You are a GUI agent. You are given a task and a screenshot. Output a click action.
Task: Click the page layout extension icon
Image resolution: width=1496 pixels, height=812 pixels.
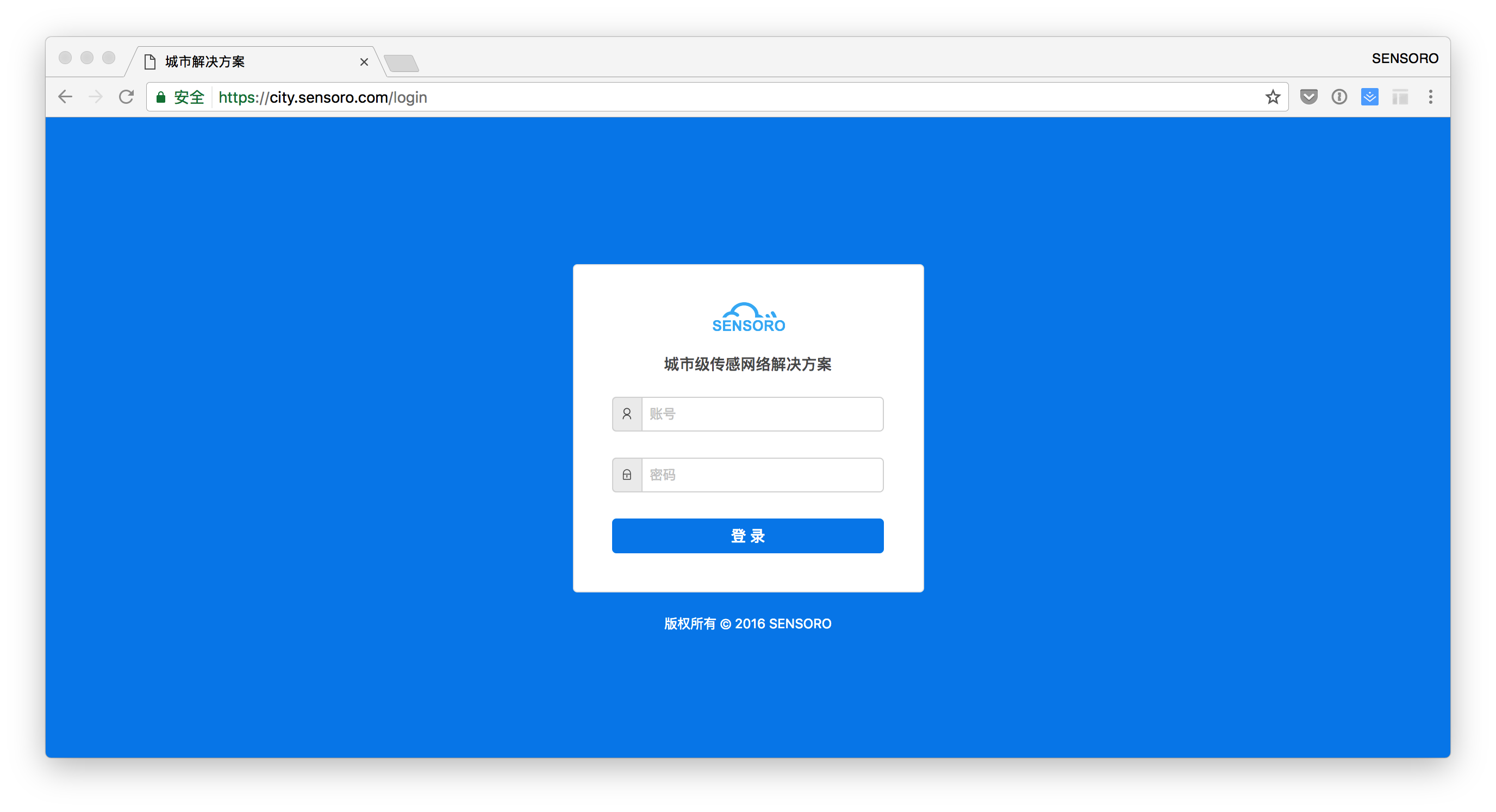coord(1400,96)
